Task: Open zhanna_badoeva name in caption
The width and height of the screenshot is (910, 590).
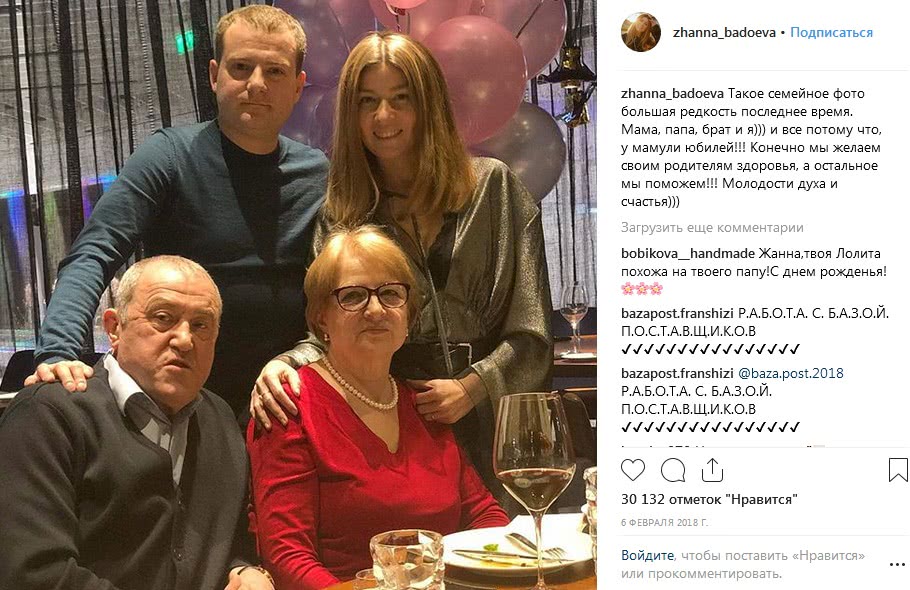Action: [x=672, y=93]
